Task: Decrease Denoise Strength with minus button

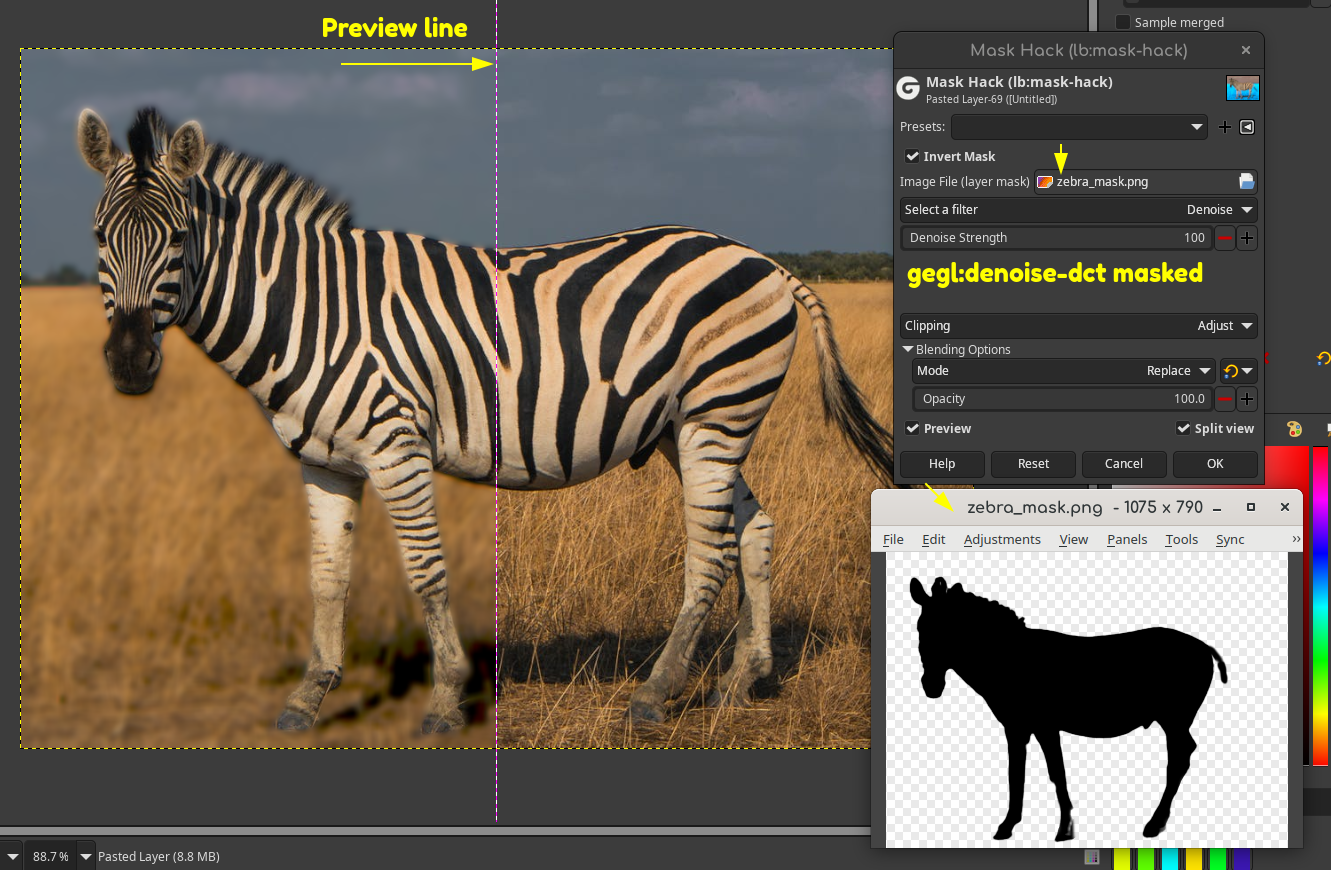Action: 1225,238
